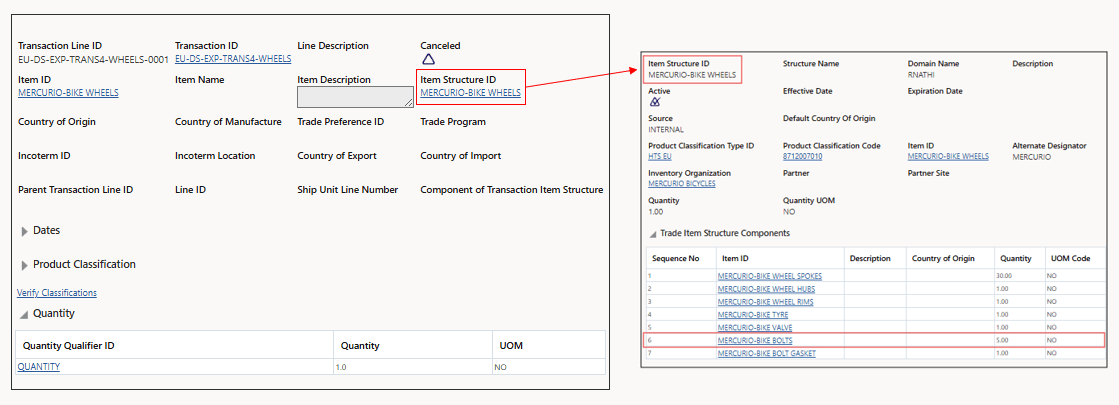Click the Active status icon in structure panel
1119x405 pixels.
pyautogui.click(x=654, y=102)
